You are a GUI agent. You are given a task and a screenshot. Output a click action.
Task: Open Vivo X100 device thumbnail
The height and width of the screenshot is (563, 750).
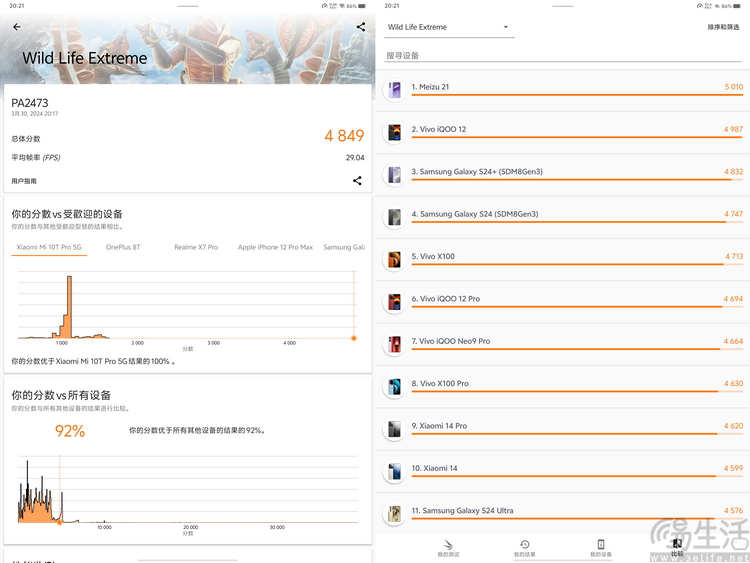click(394, 259)
